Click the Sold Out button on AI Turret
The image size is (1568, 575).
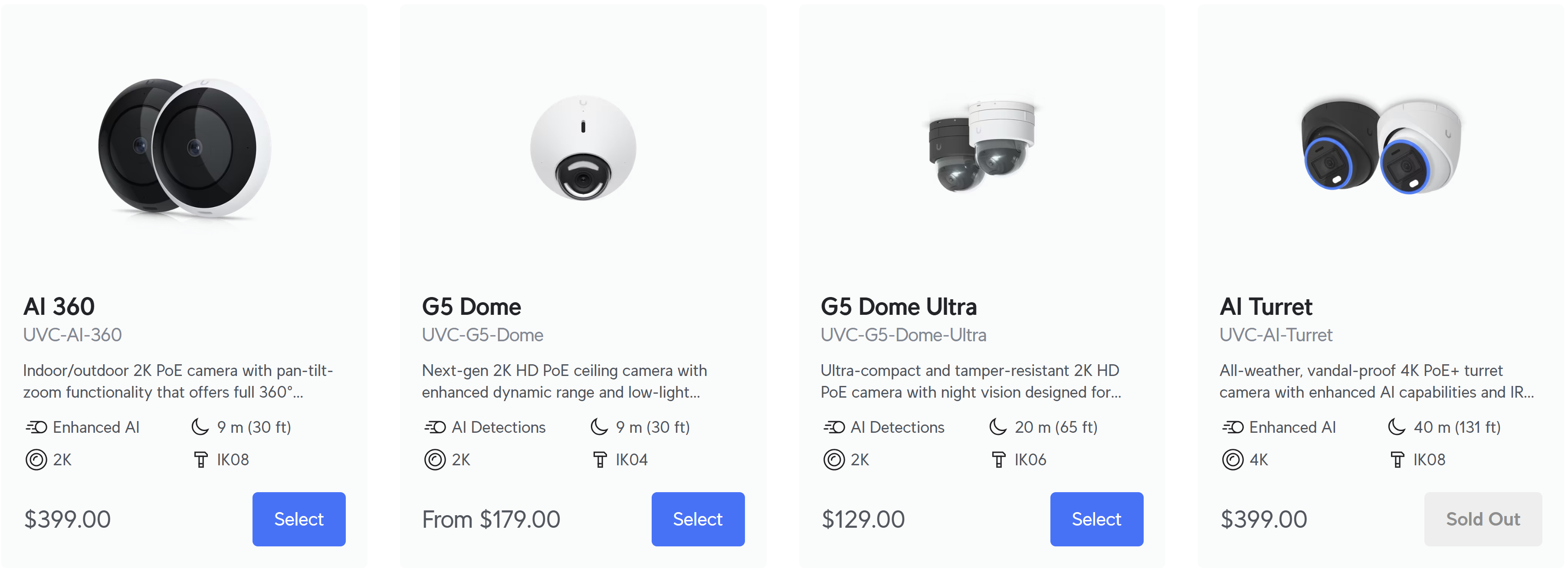(1483, 519)
